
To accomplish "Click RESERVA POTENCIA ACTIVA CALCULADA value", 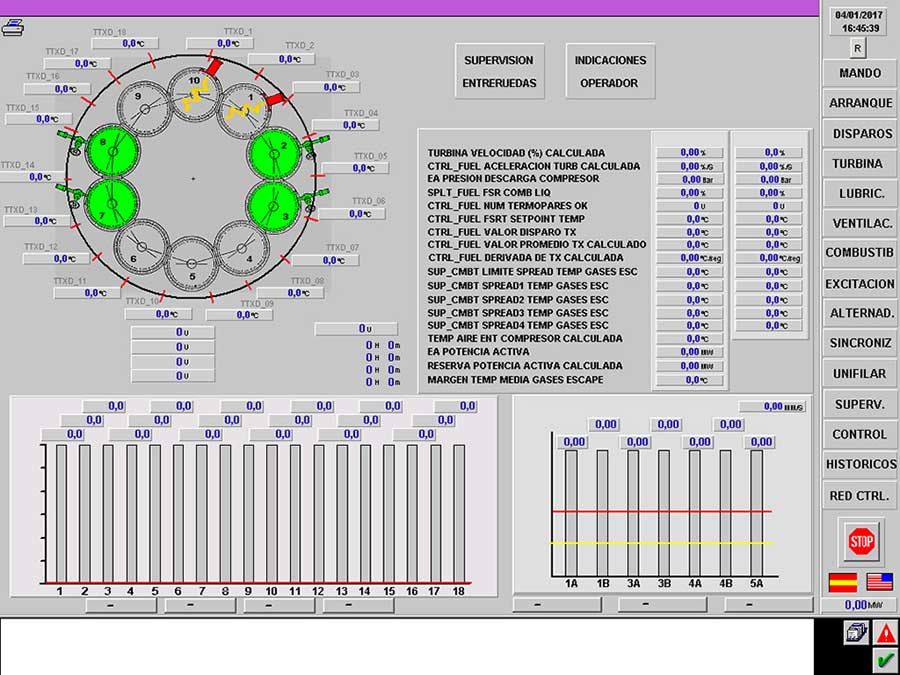I will point(690,366).
